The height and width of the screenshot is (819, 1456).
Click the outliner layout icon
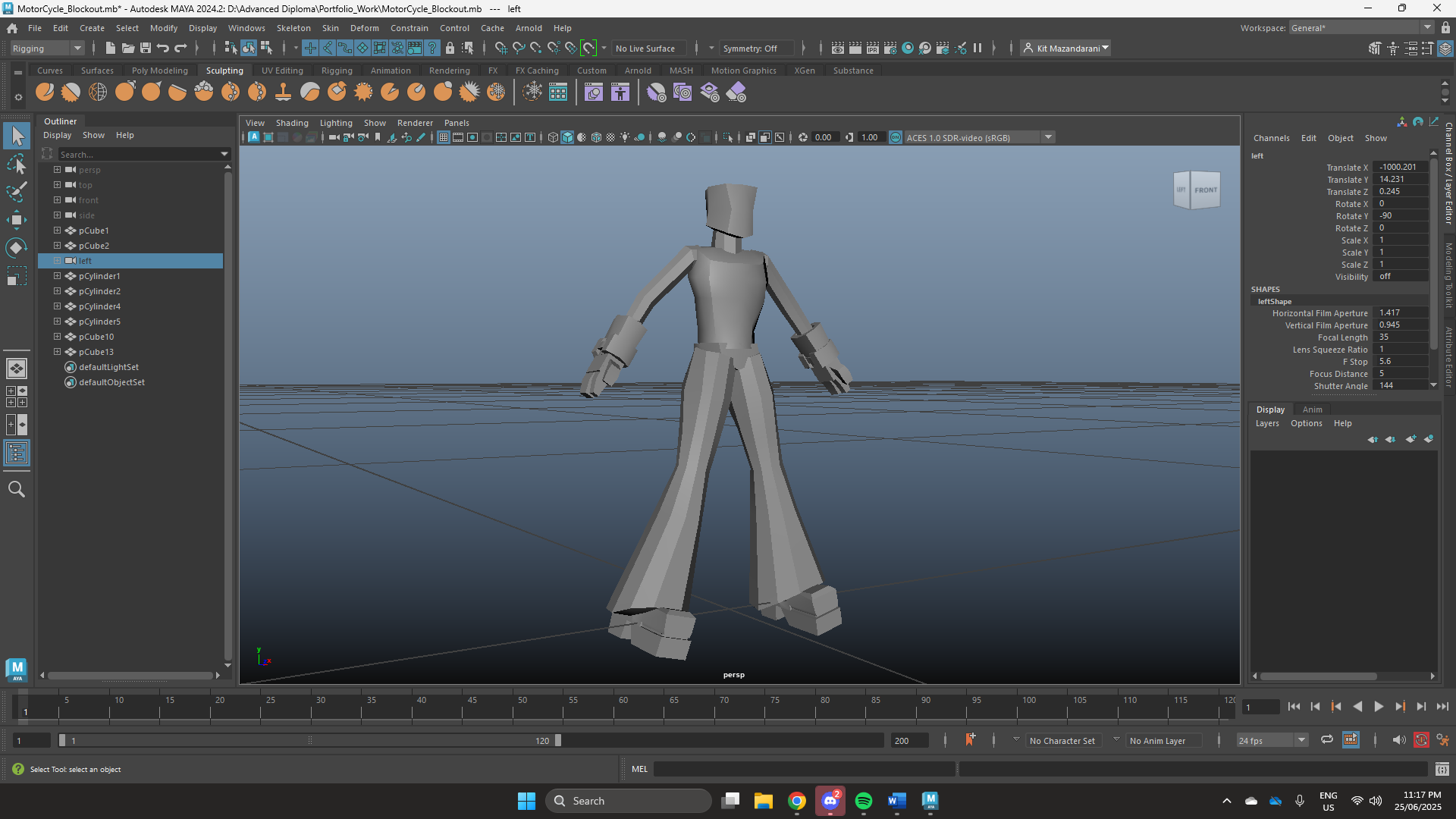(17, 453)
